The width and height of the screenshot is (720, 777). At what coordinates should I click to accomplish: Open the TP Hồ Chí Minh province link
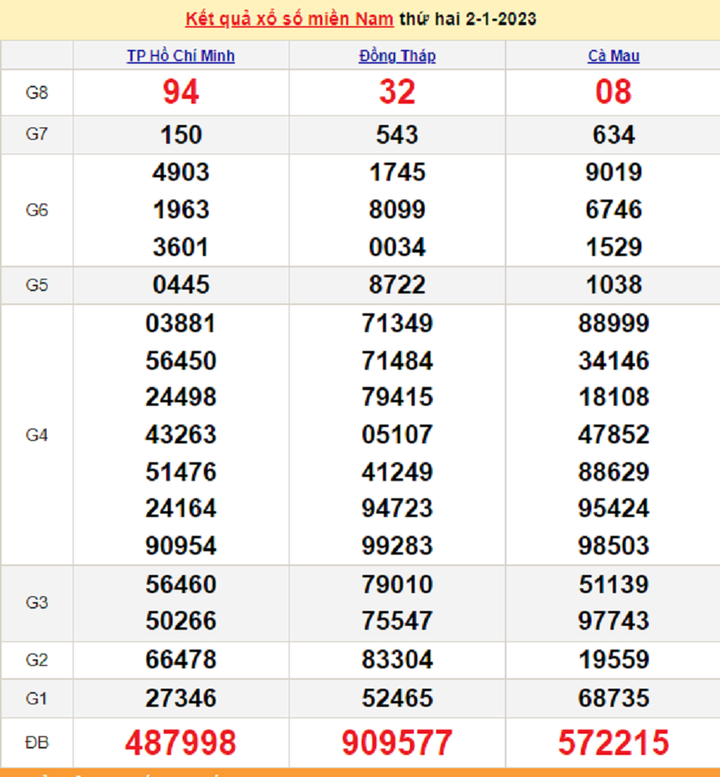point(181,56)
